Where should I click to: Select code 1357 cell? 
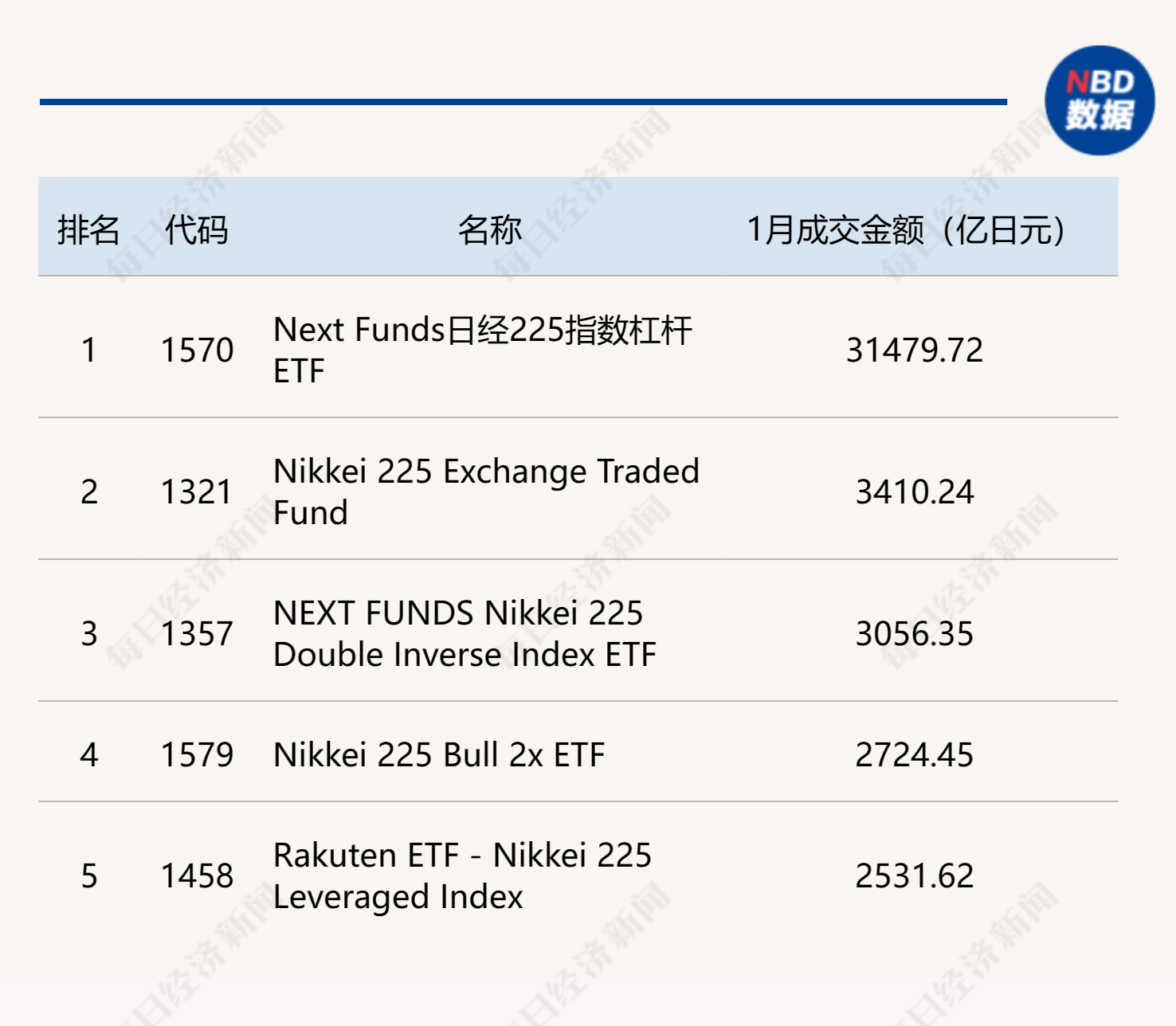(x=197, y=633)
